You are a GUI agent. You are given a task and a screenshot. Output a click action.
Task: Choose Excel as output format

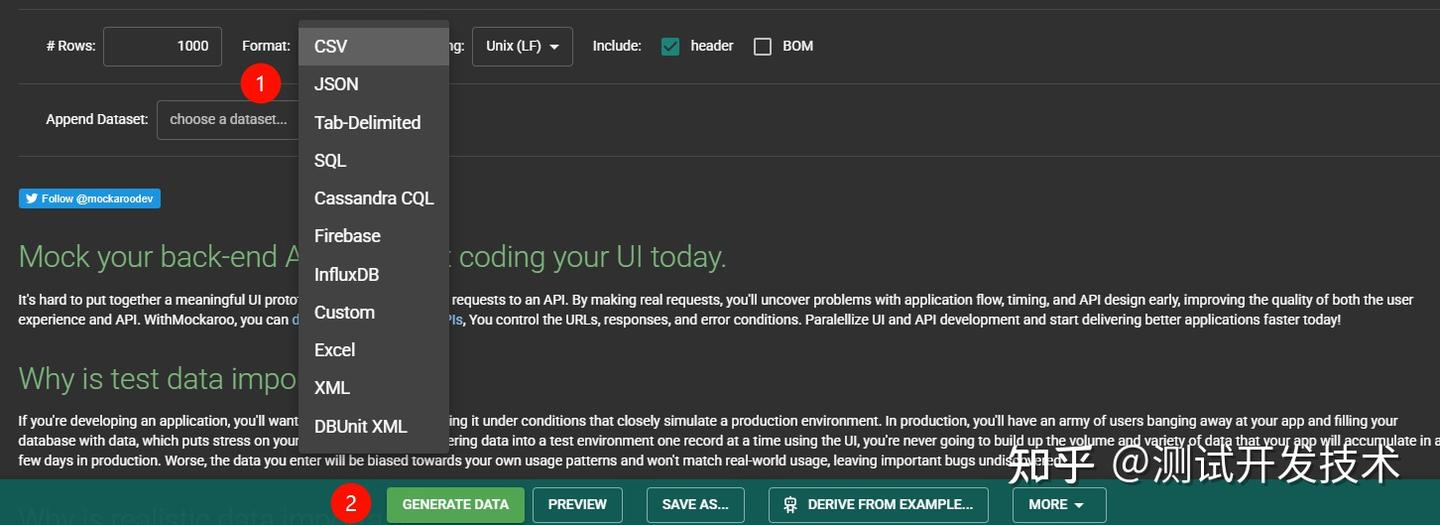[x=334, y=350]
